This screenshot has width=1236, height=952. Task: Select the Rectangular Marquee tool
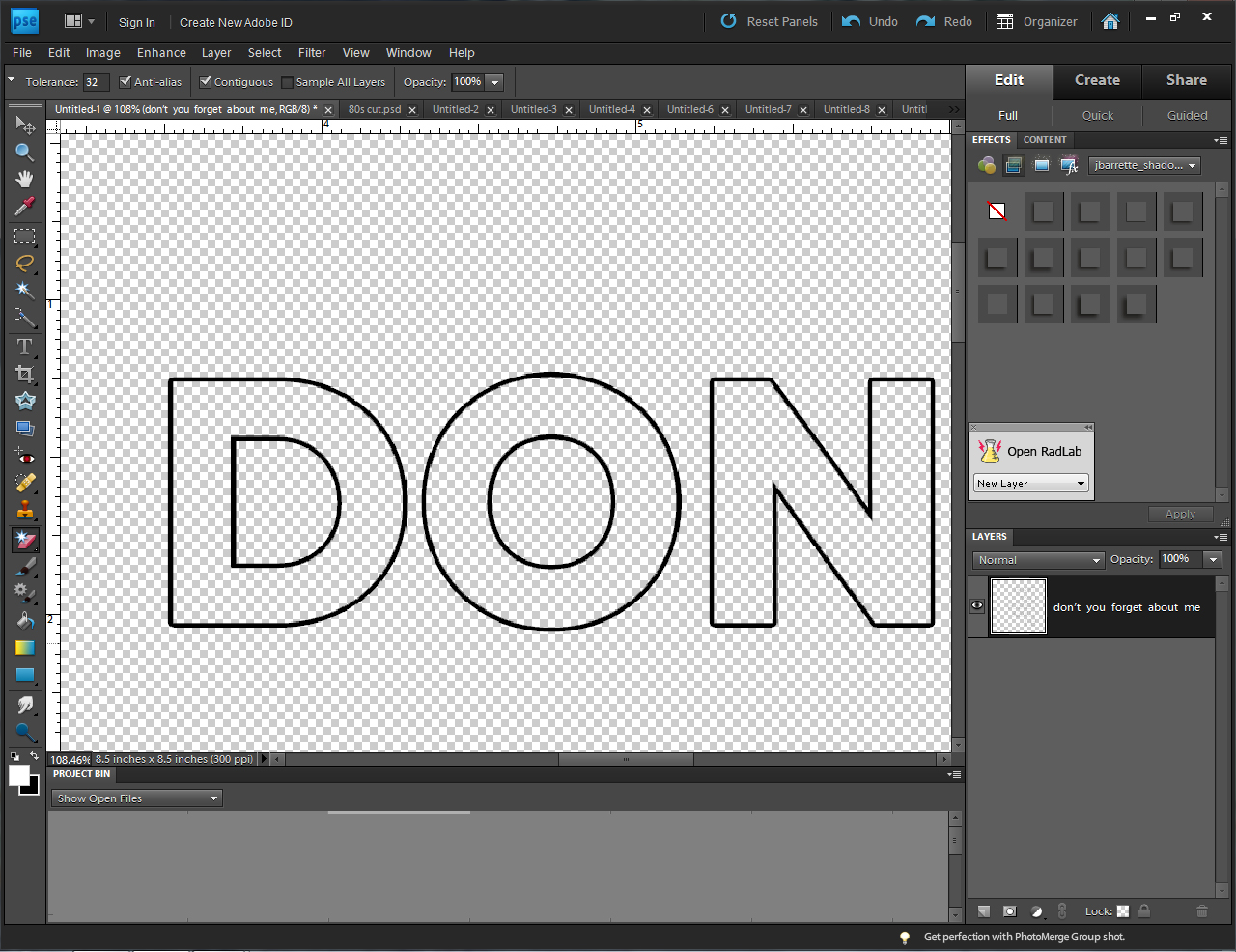24,237
